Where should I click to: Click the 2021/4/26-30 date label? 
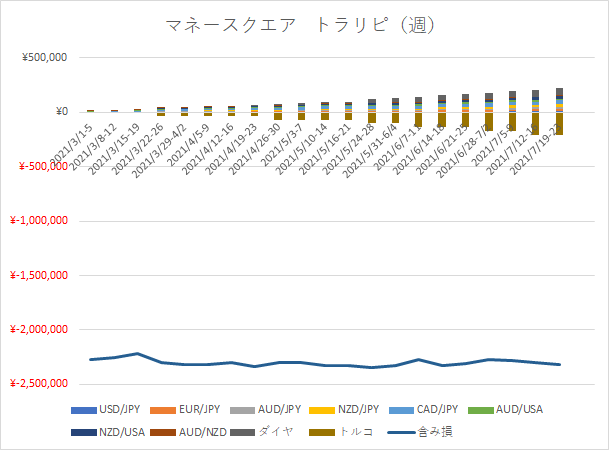coord(254,149)
